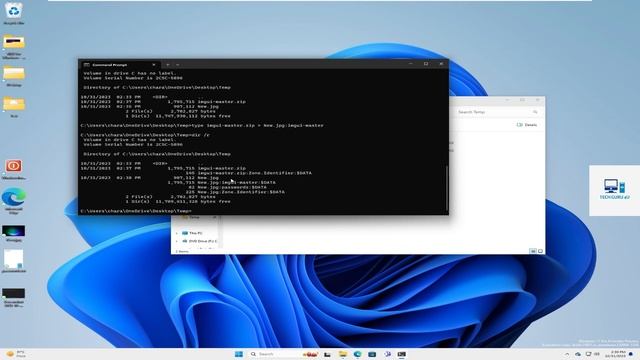Show hidden system tray icons
This screenshot has height=360, width=640.
point(567,354)
